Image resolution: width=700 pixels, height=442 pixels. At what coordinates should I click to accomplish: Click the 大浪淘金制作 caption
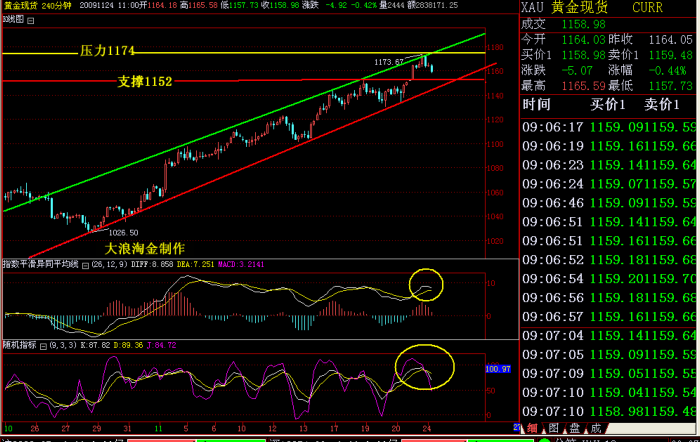coord(145,249)
